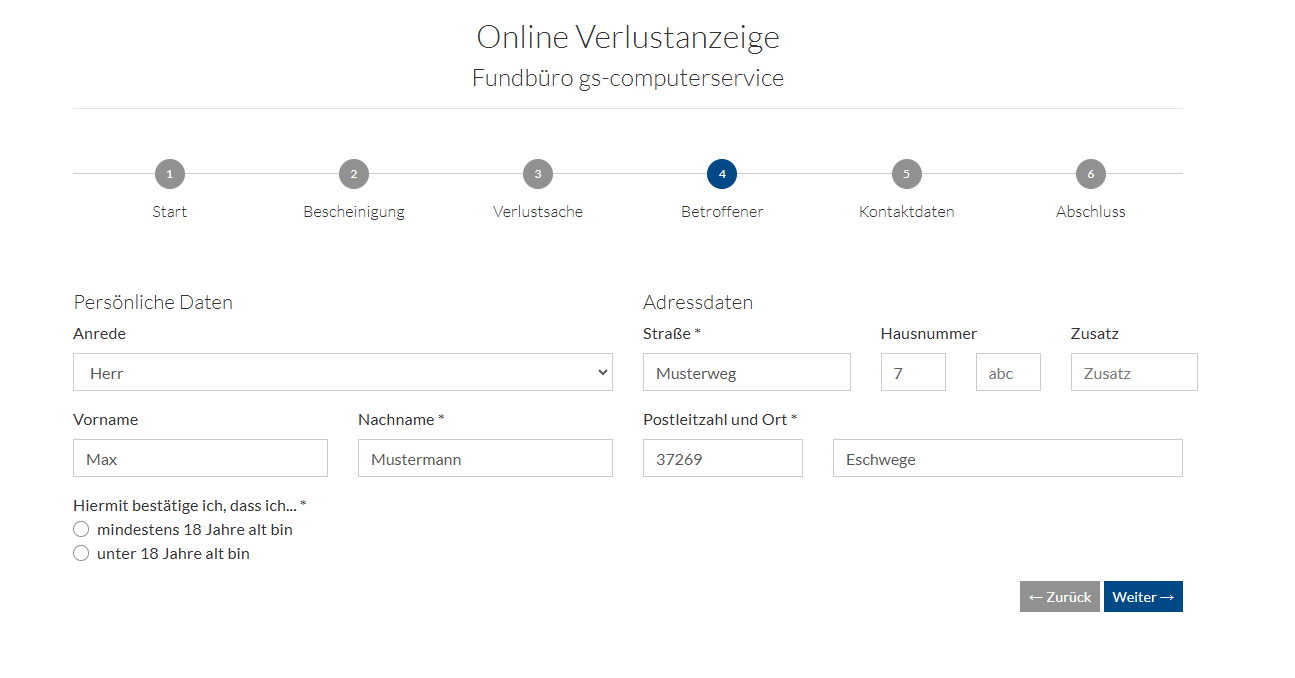This screenshot has width=1295, height=678.
Task: Click step 1 Start circle
Action: (170, 174)
